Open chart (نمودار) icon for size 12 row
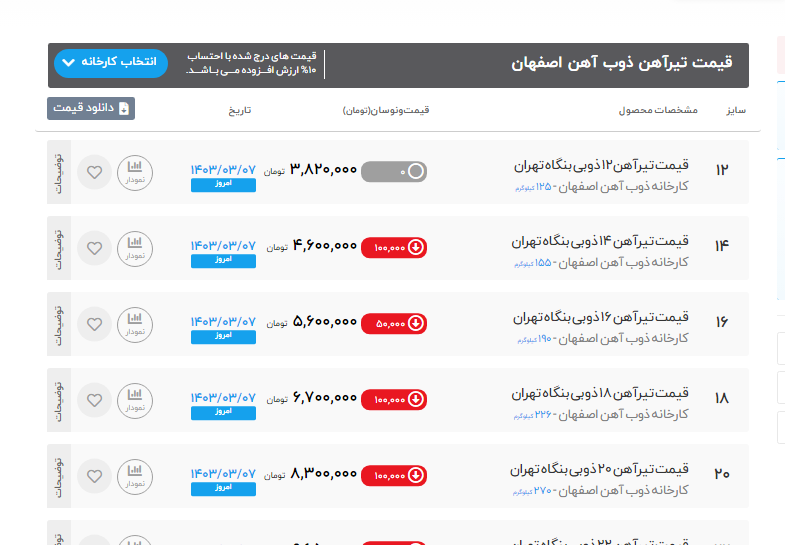Screen dimensions: 785x545 [135, 172]
